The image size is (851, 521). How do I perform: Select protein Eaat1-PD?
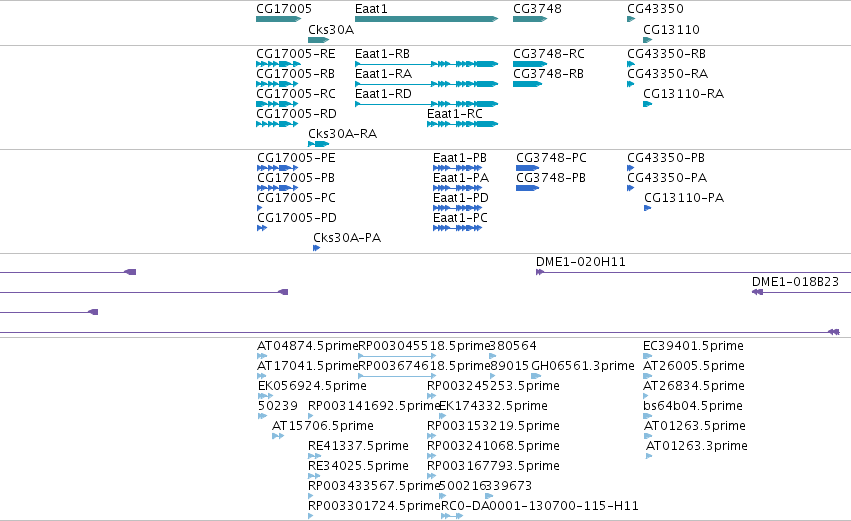pos(458,208)
